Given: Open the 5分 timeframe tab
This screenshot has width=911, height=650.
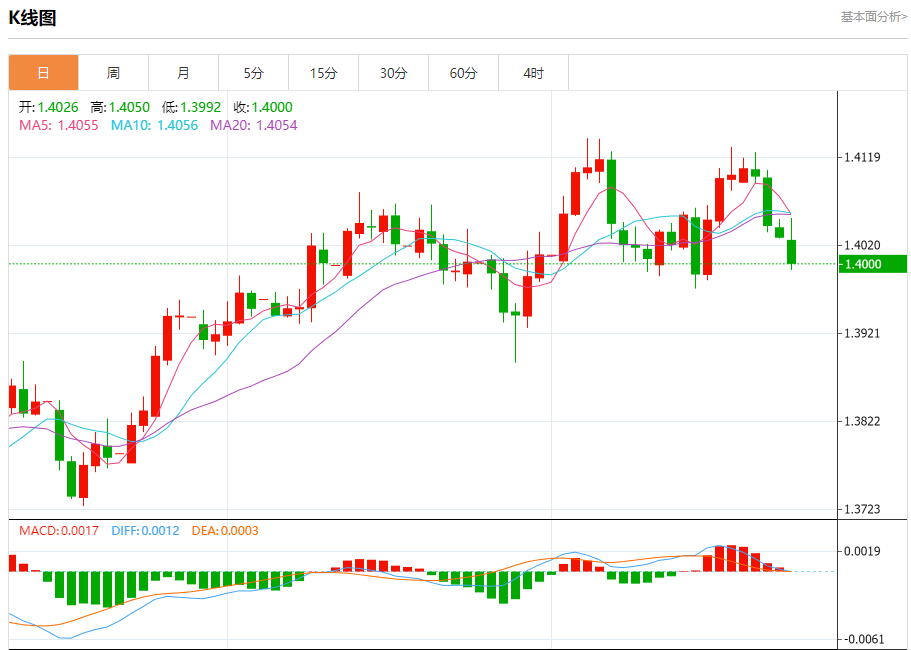Looking at the screenshot, I should click(x=253, y=73).
